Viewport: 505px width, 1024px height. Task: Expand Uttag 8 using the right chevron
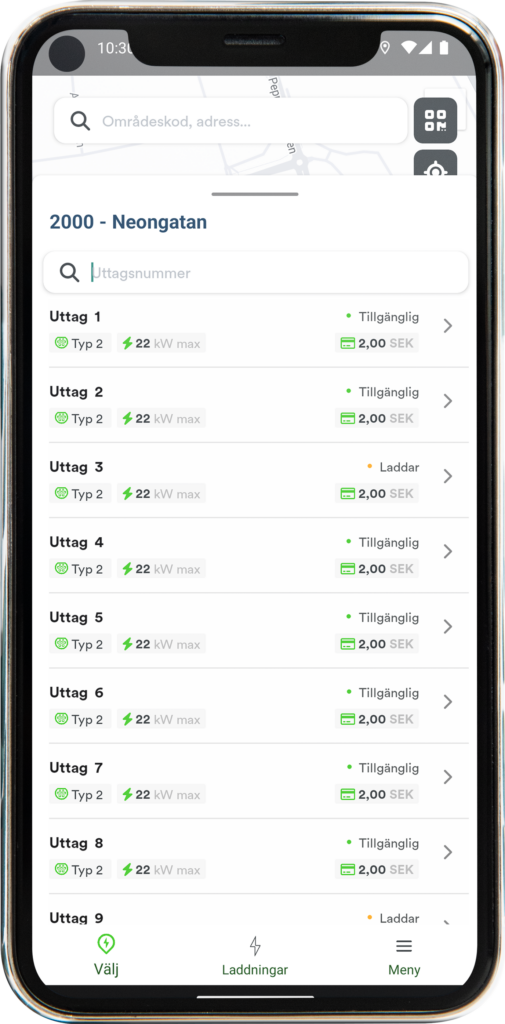point(448,852)
